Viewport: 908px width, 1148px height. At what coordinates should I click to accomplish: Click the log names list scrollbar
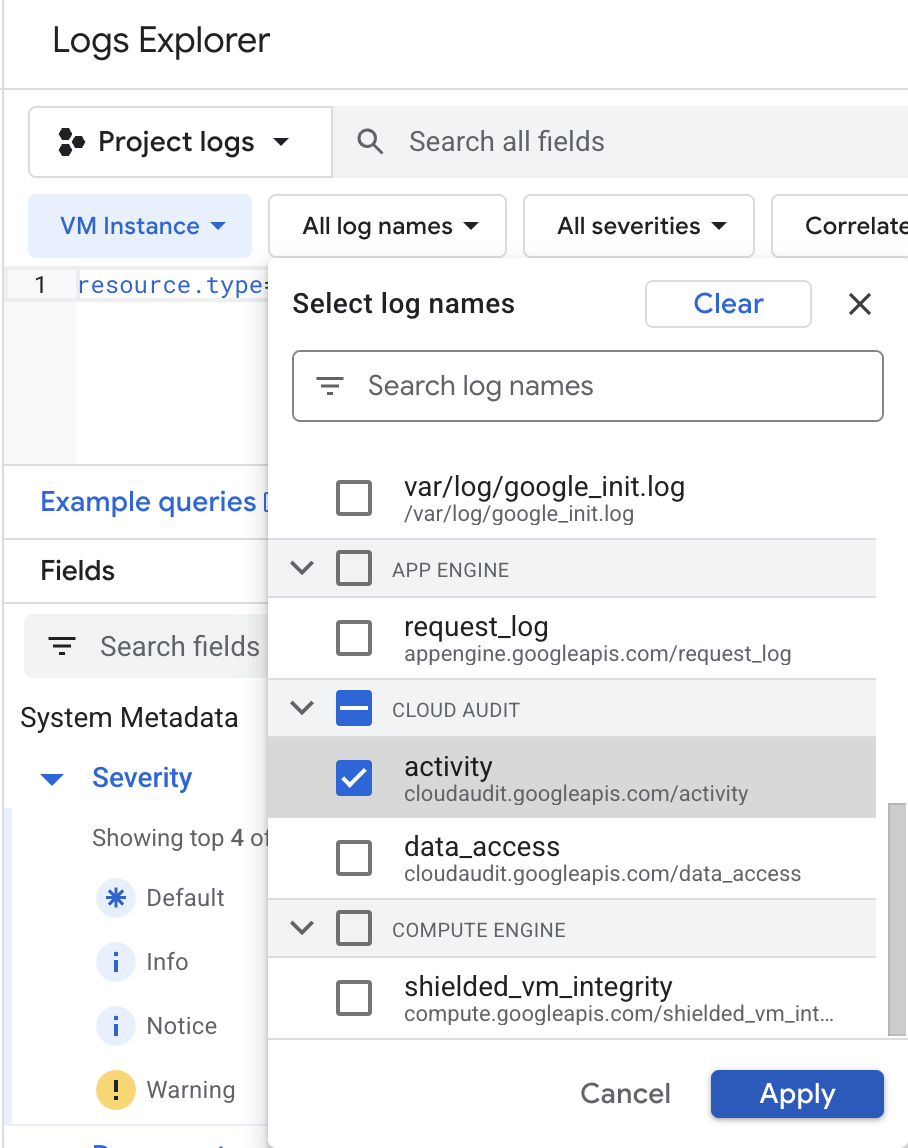coord(896,919)
